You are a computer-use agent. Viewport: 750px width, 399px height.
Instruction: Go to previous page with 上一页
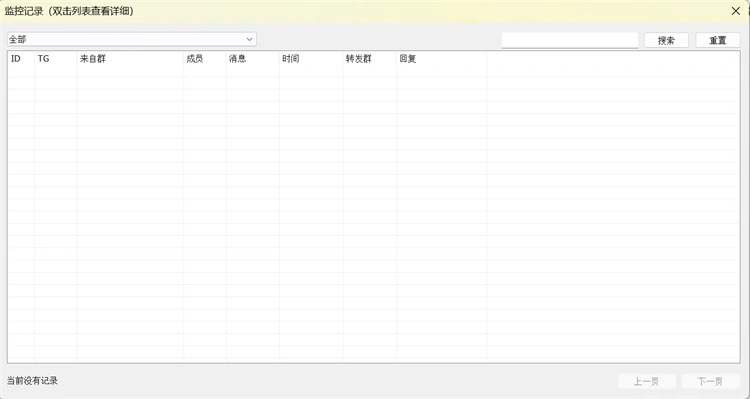[x=647, y=381]
